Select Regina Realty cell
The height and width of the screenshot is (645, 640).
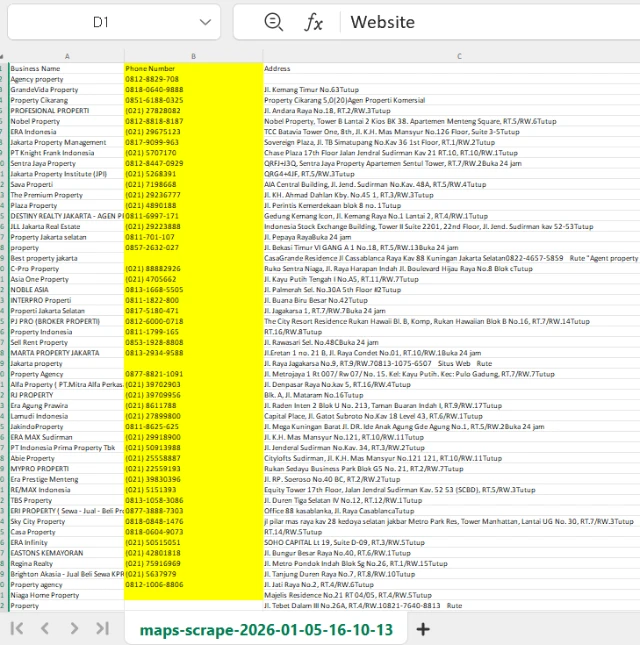click(x=67, y=564)
